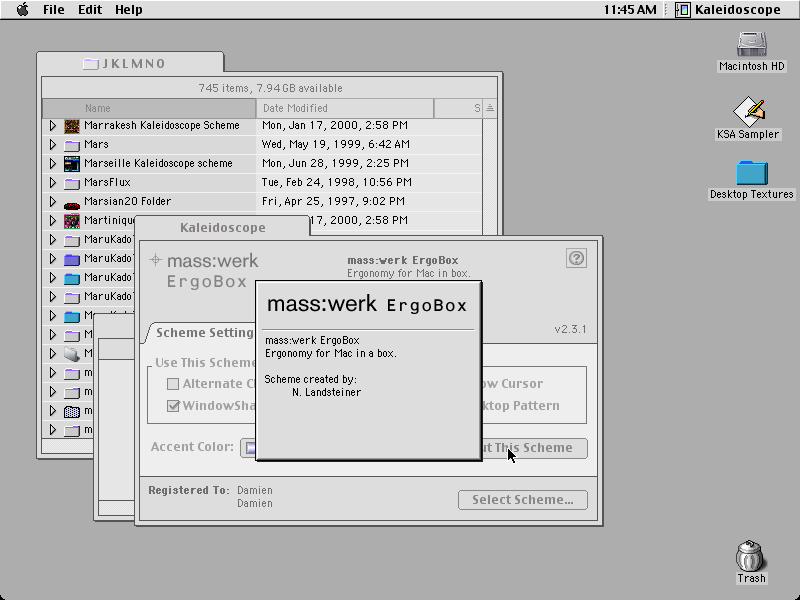Click the help question mark icon in Kaleidoscope

pyautogui.click(x=576, y=258)
